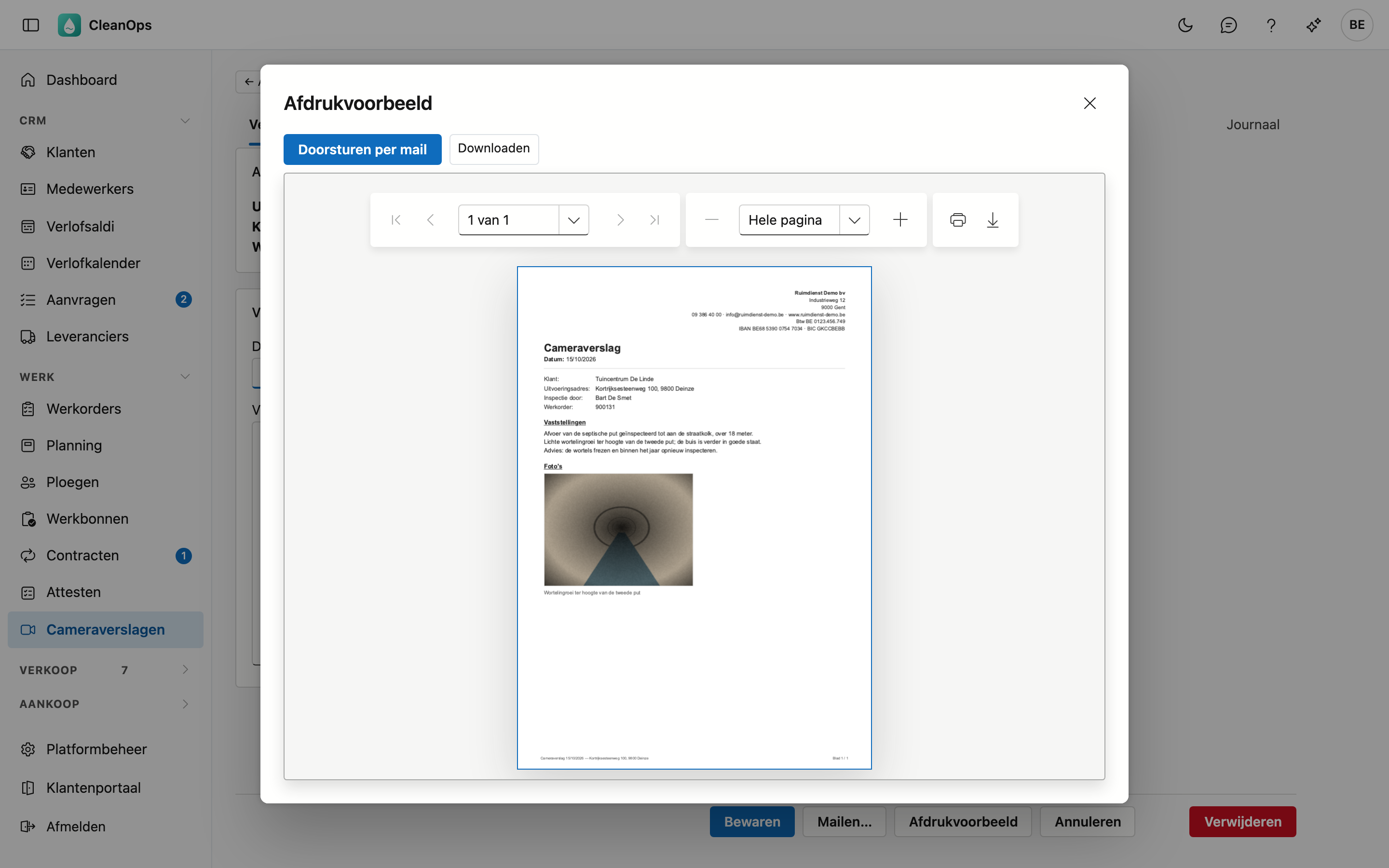1389x868 pixels.
Task: Open the BE user avatar menu
Action: (1357, 25)
